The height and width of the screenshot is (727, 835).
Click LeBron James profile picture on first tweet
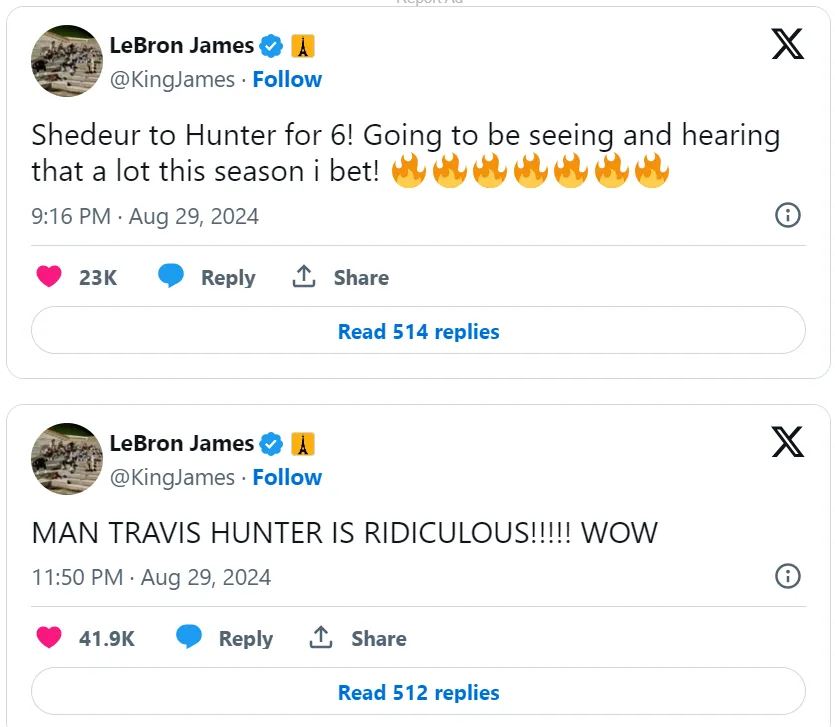coord(66,60)
